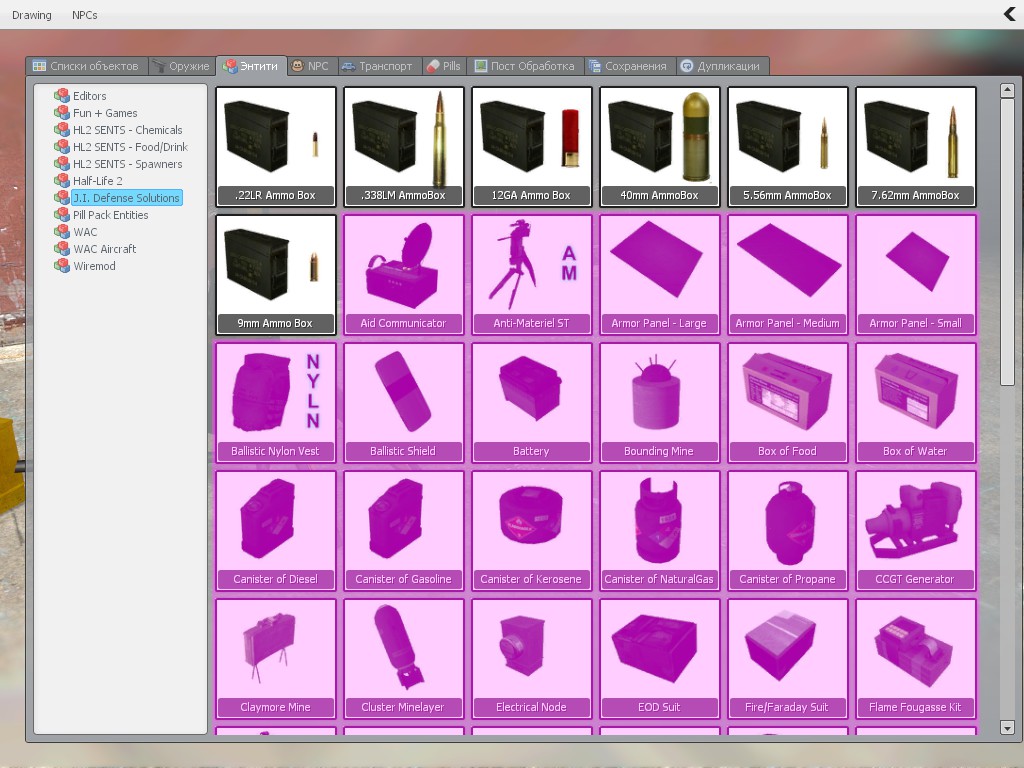Open the NPCs menu
The image size is (1024, 768).
click(84, 15)
